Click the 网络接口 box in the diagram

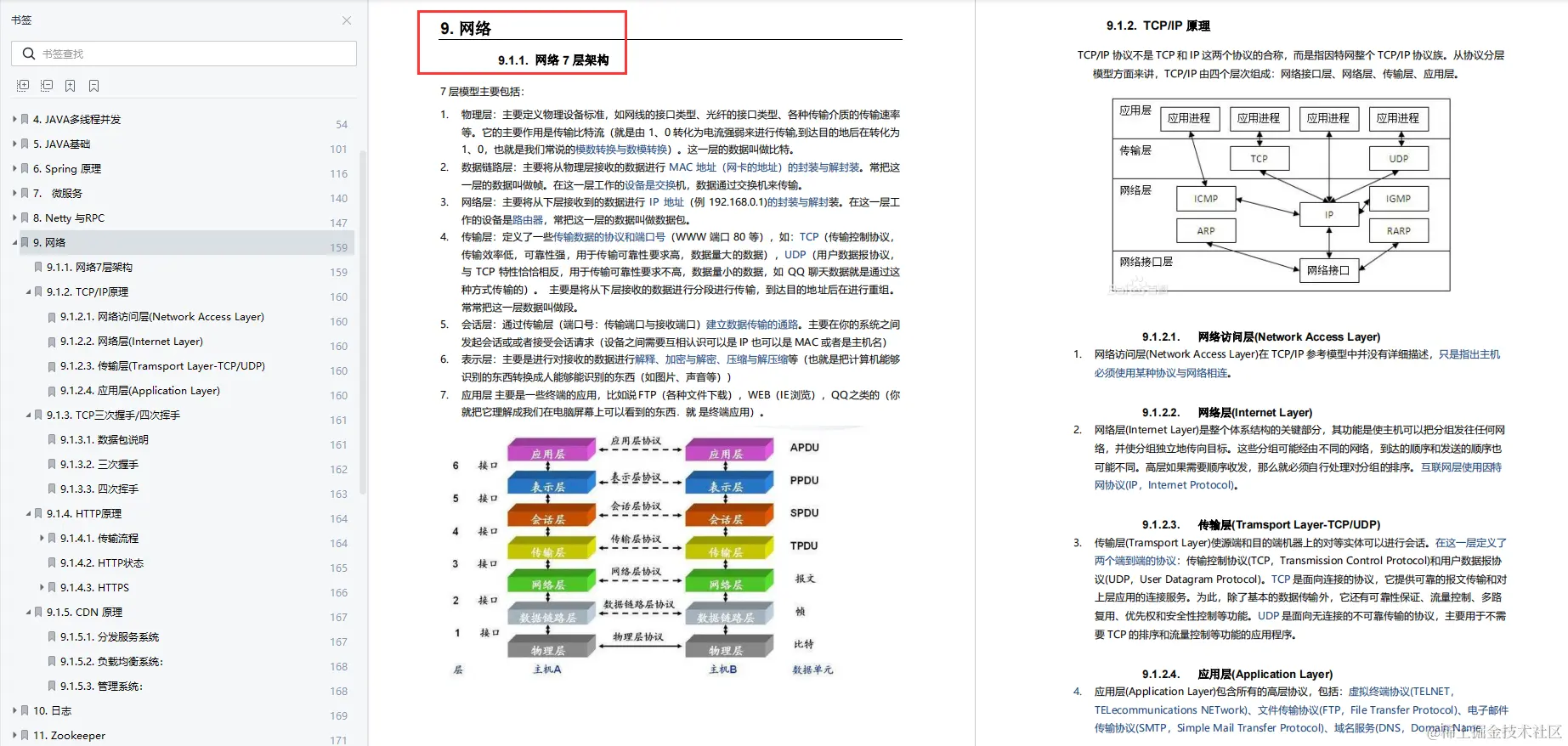[1328, 270]
